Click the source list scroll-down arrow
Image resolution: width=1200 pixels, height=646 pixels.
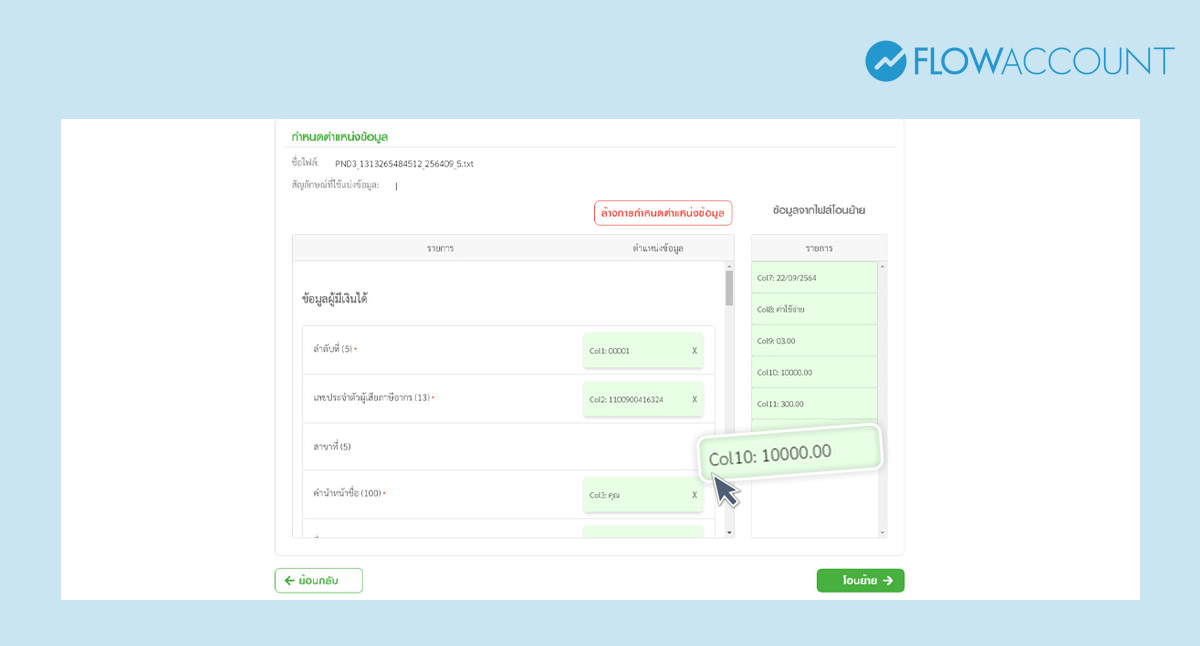882,533
